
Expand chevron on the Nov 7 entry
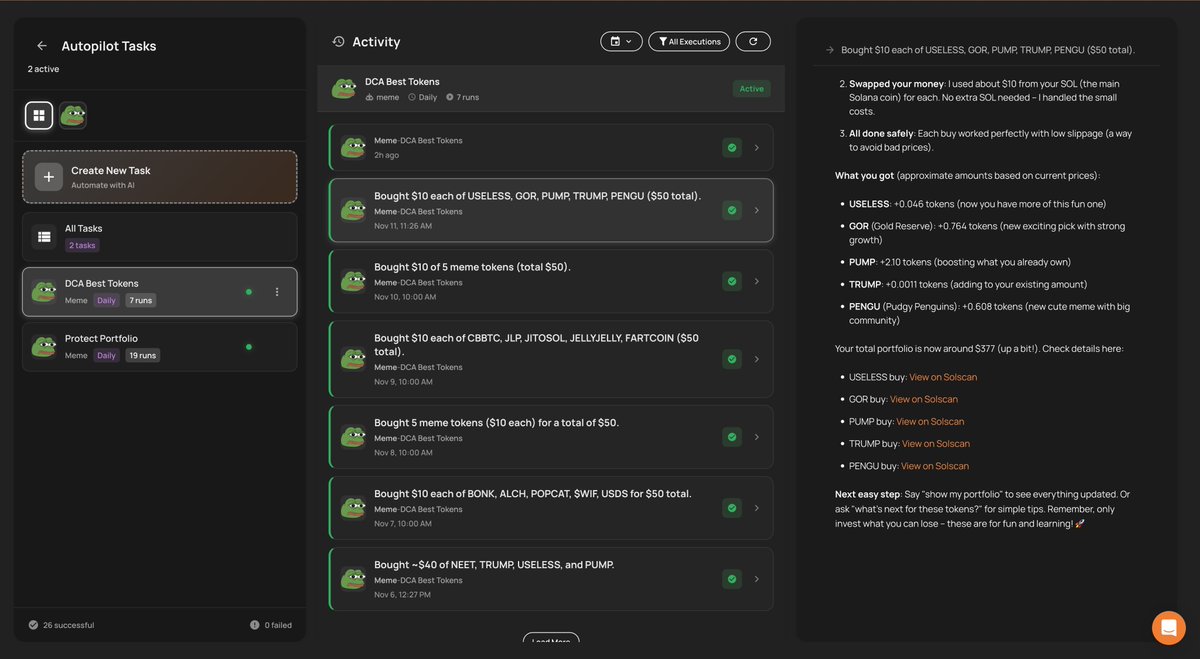[x=757, y=508]
